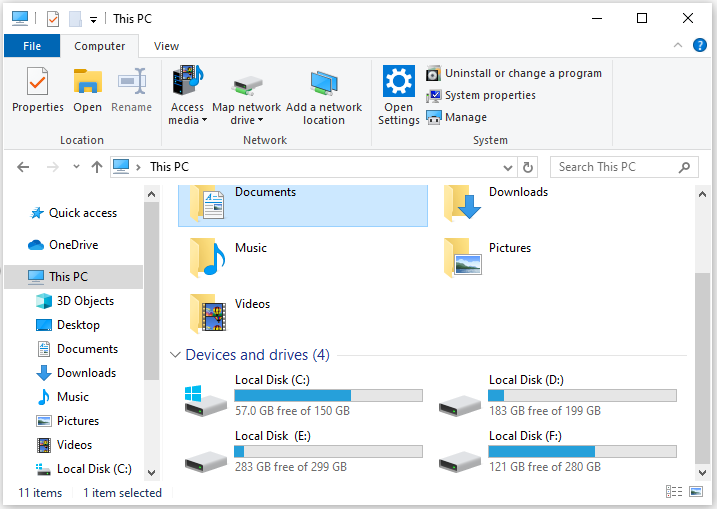The height and width of the screenshot is (509, 717).
Task: Switch to the Computer ribbon tab
Action: 100,46
